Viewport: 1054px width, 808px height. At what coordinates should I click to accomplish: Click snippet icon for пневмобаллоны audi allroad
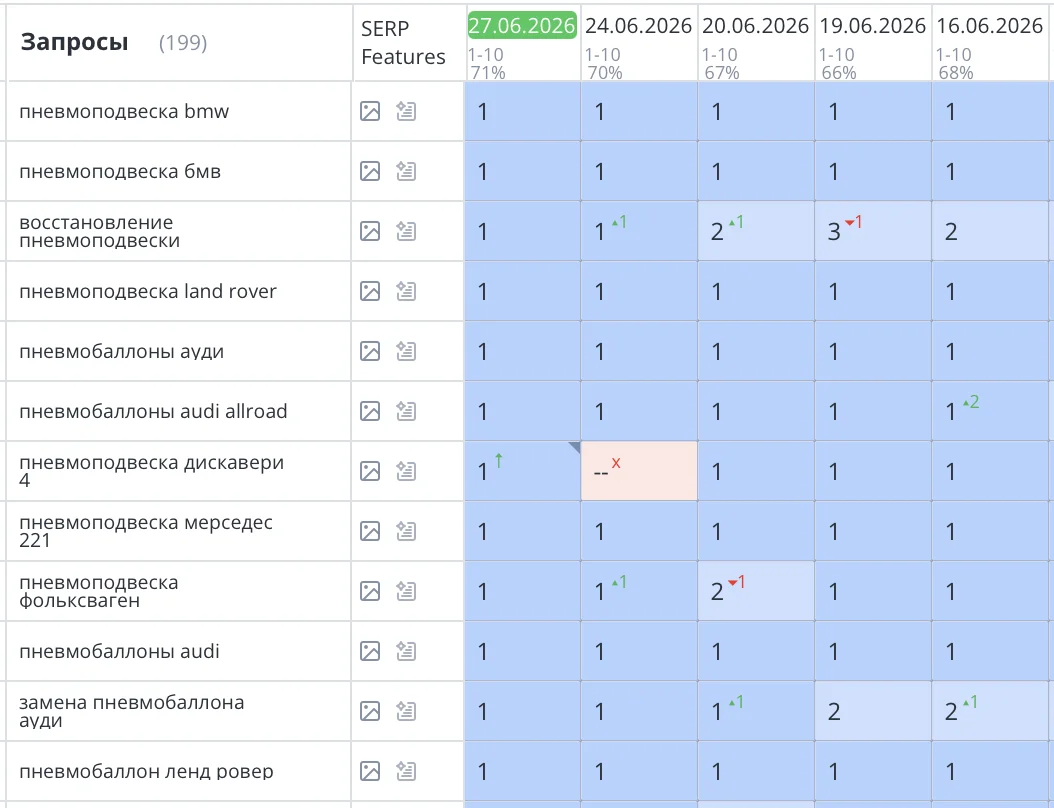pos(406,411)
